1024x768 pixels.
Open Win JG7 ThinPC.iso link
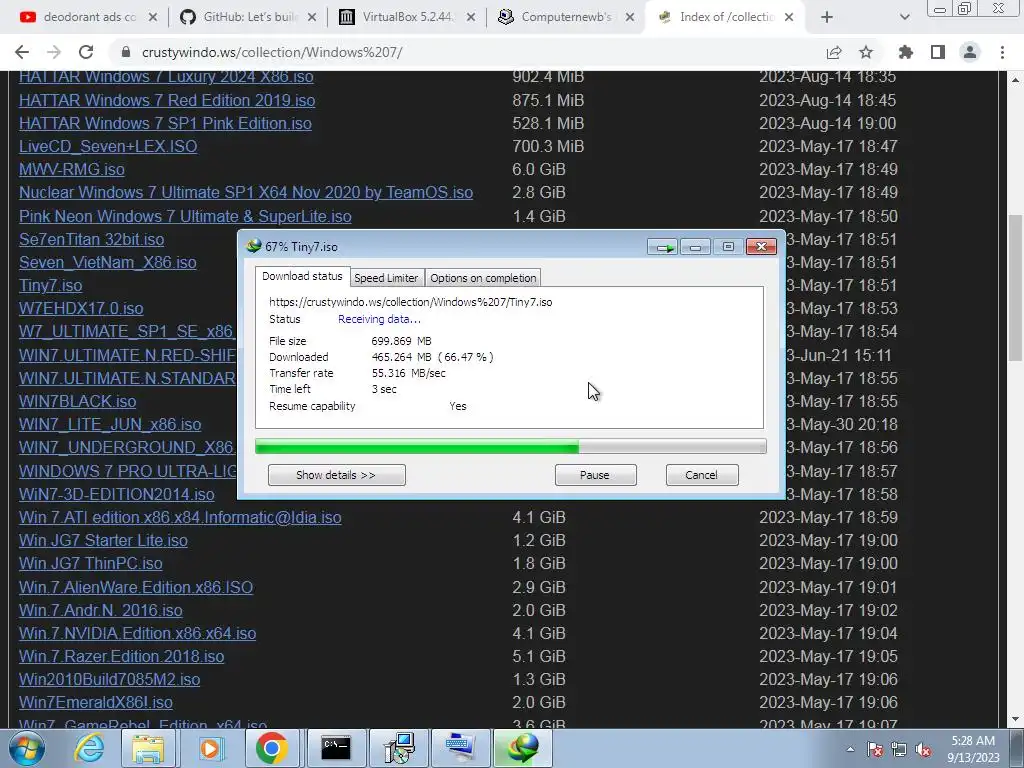pos(90,564)
